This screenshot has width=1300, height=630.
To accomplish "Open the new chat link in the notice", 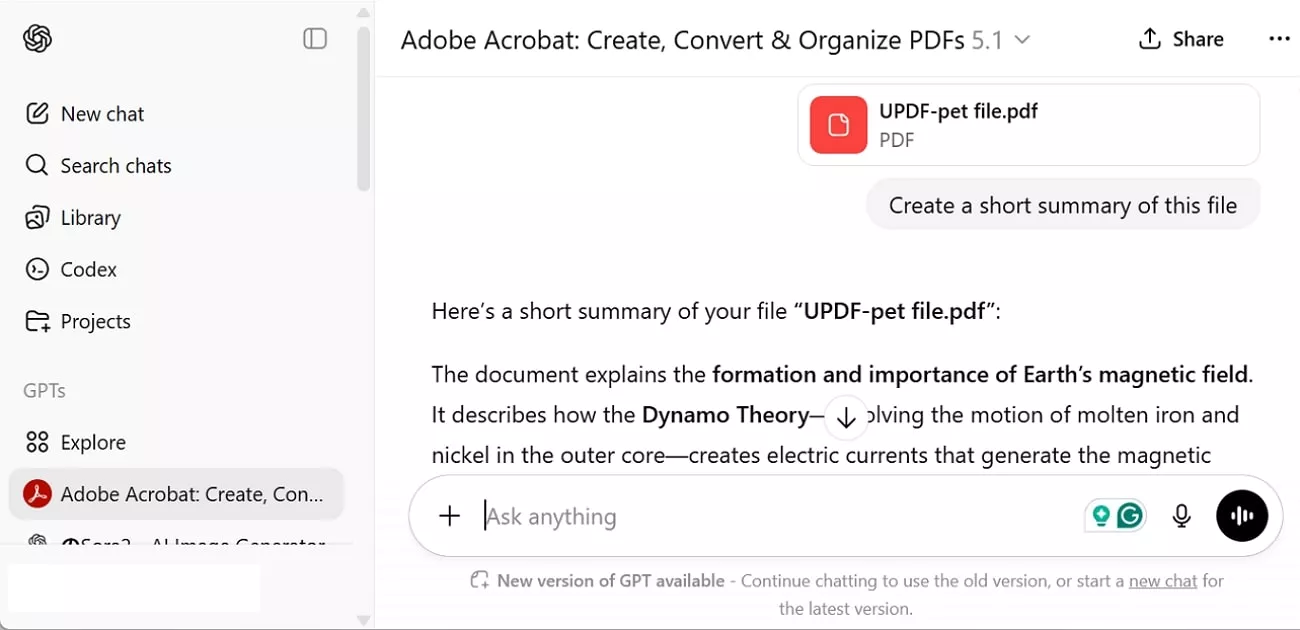I will pyautogui.click(x=1163, y=580).
